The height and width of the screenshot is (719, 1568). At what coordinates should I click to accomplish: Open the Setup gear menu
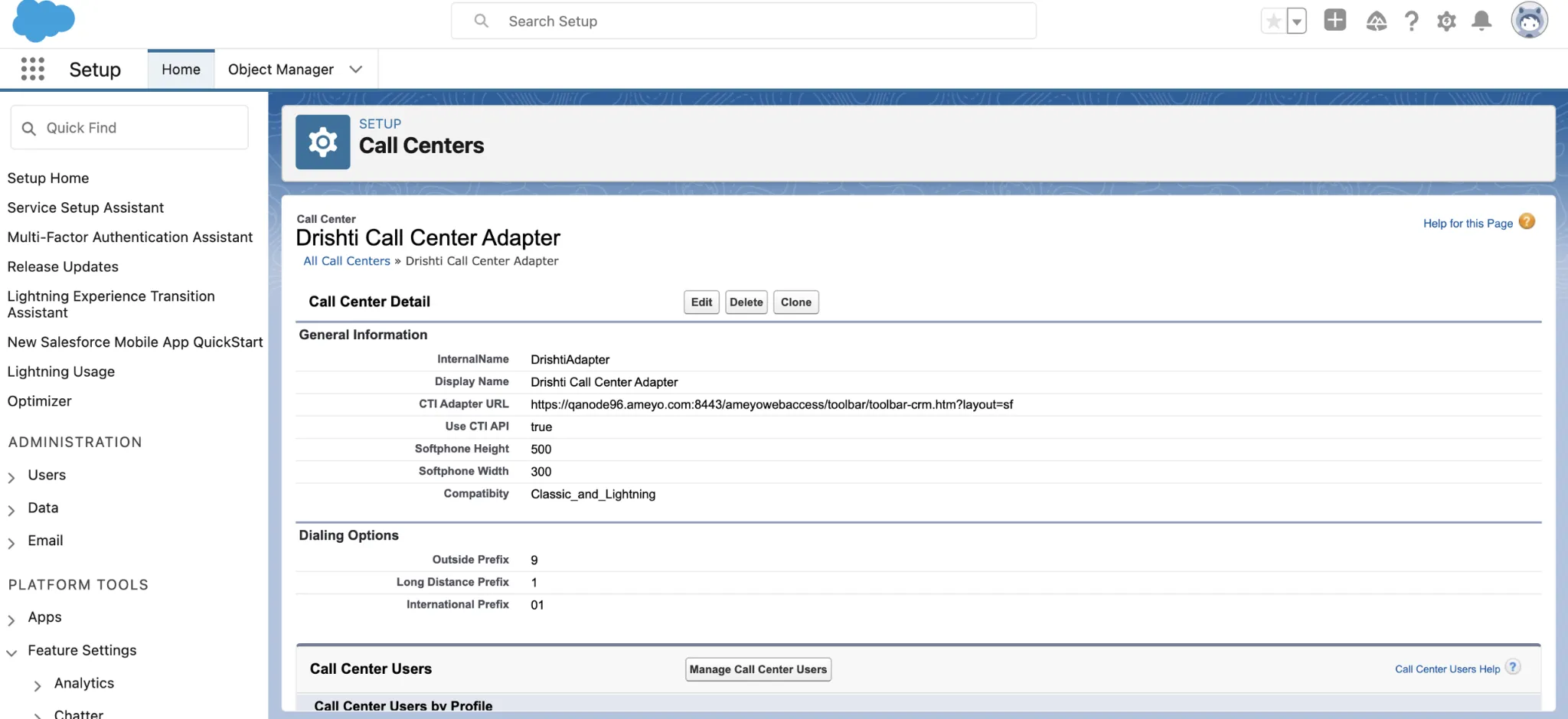click(x=1446, y=21)
